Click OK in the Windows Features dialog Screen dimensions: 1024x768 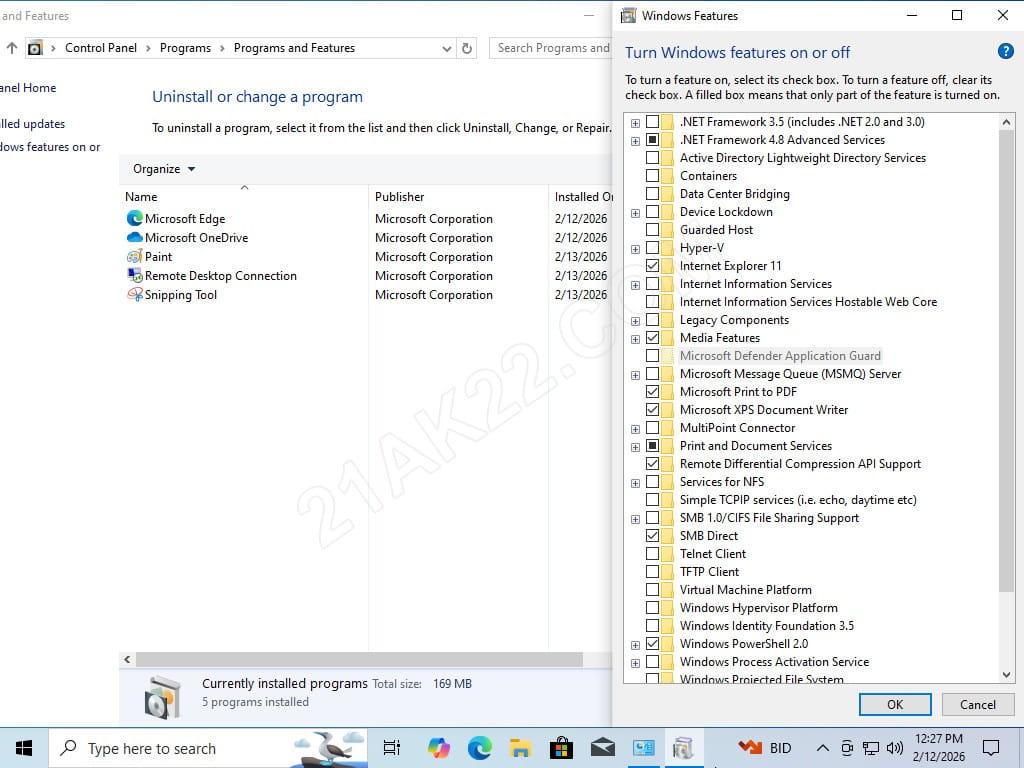pyautogui.click(x=895, y=704)
